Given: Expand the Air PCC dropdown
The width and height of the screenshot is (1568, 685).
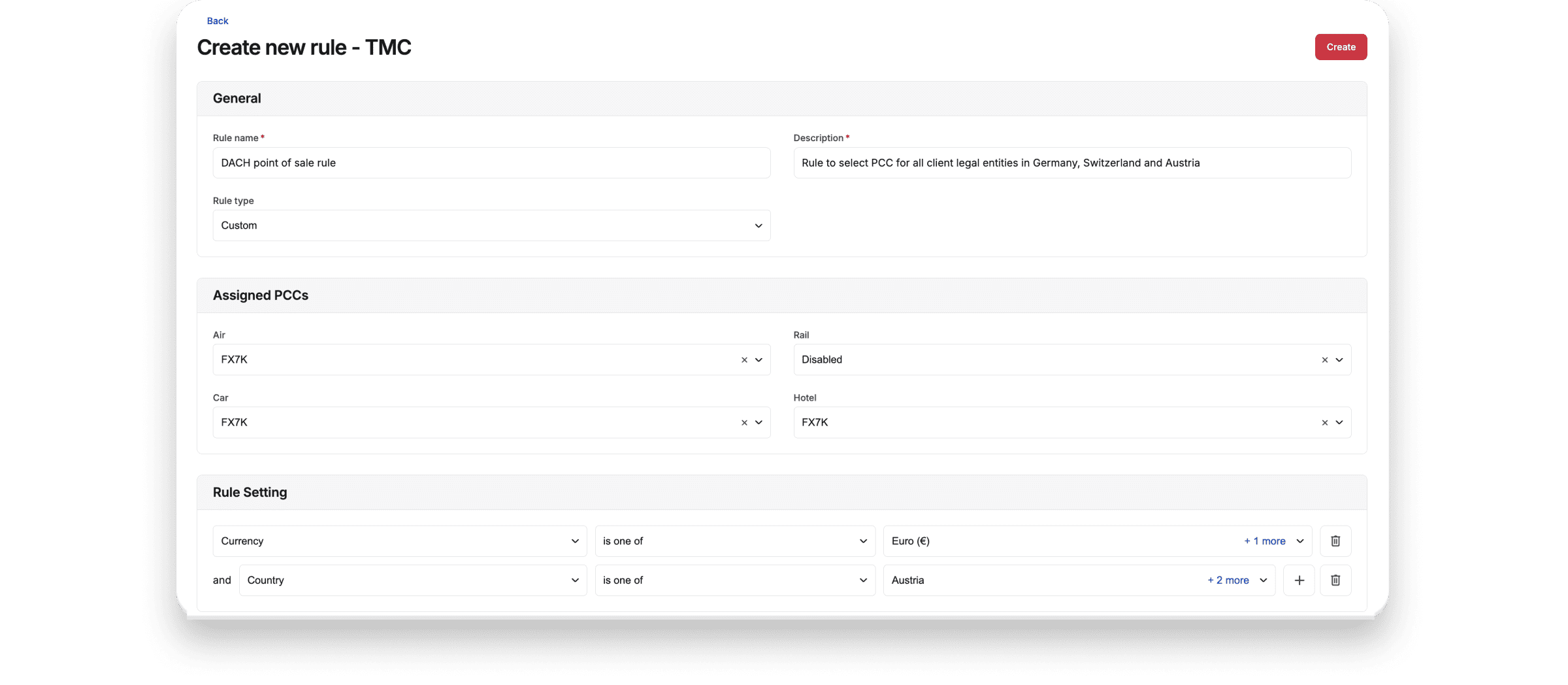Looking at the screenshot, I should [x=759, y=360].
